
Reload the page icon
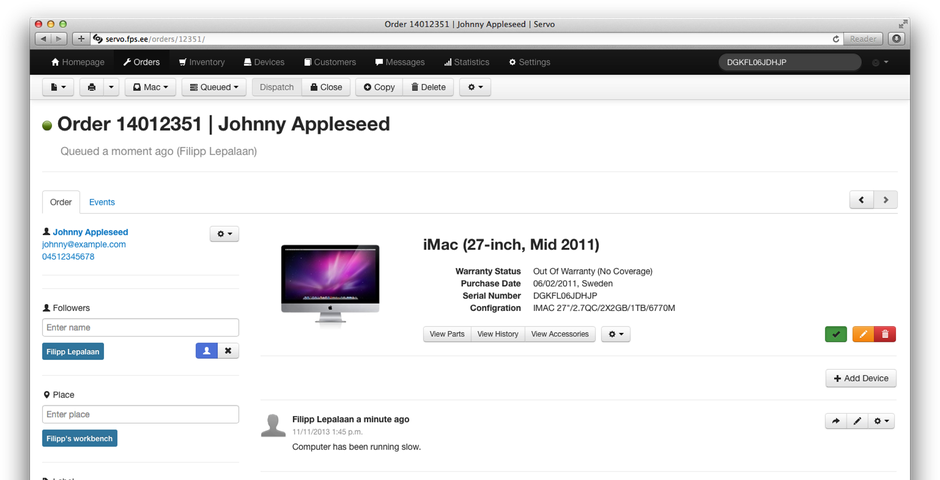click(836, 39)
